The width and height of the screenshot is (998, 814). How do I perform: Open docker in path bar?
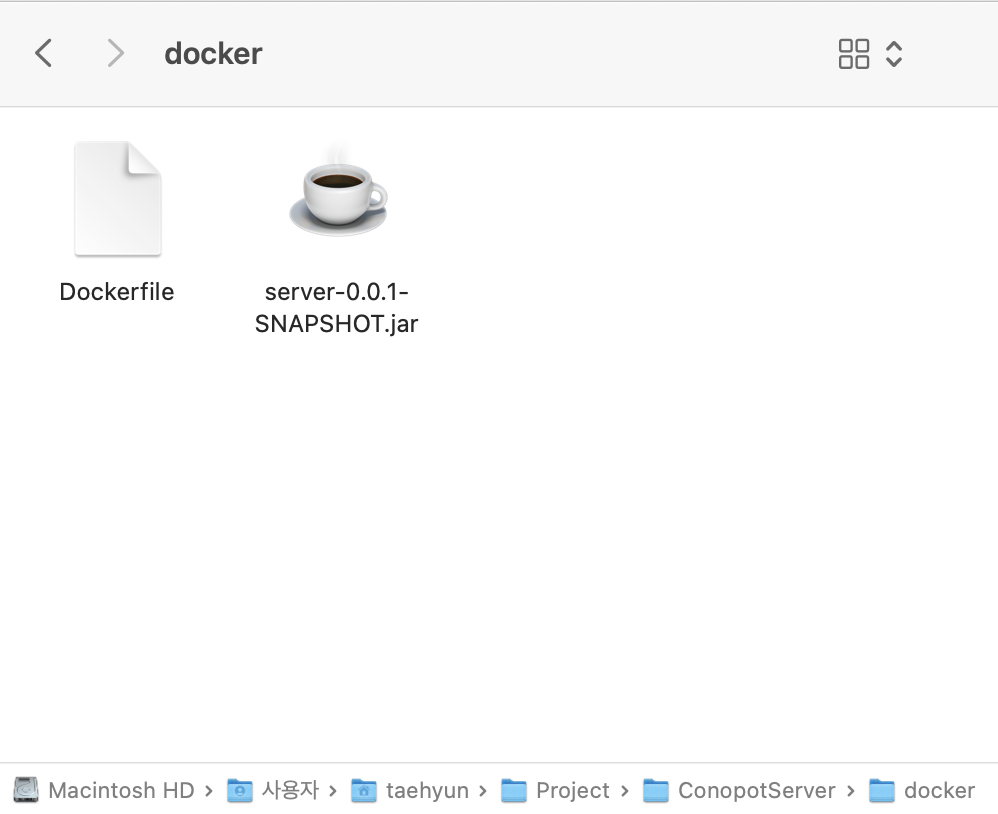click(939, 790)
